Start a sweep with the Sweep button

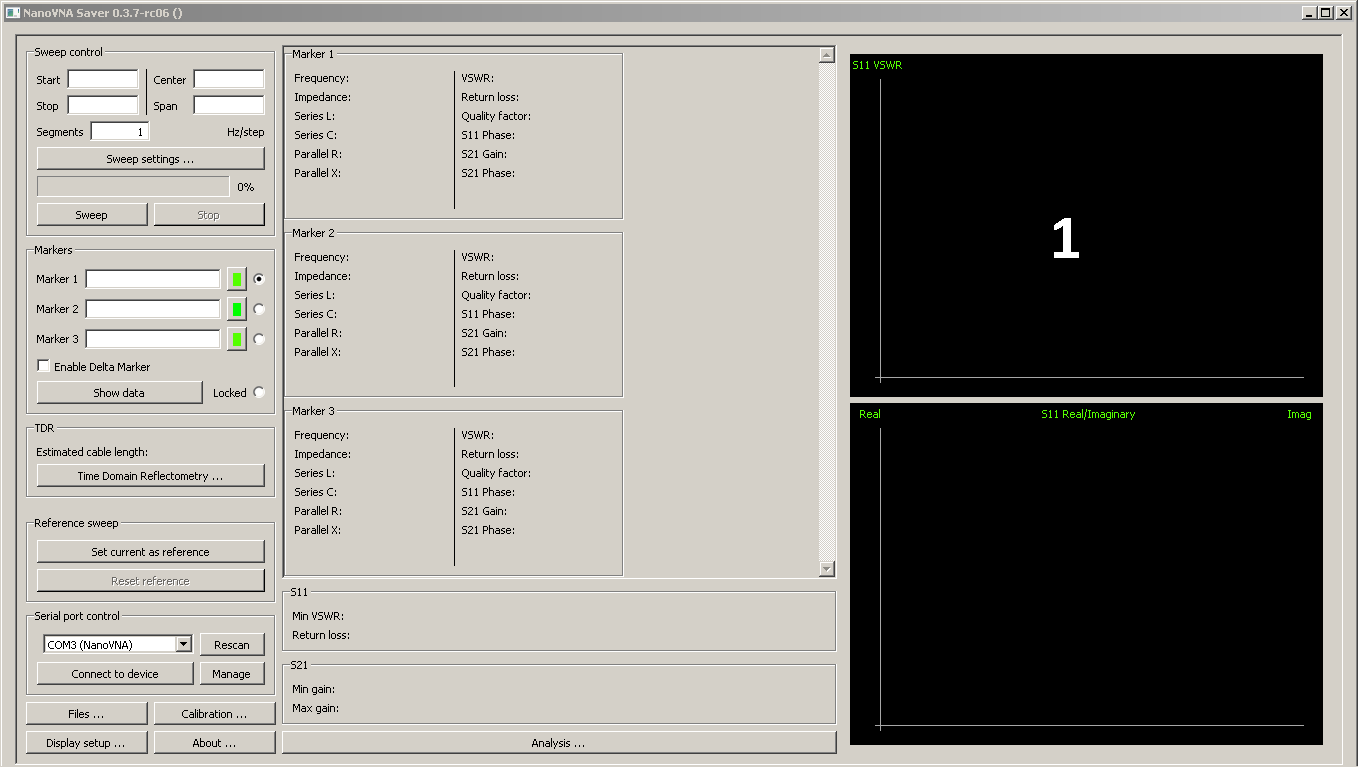(91, 214)
